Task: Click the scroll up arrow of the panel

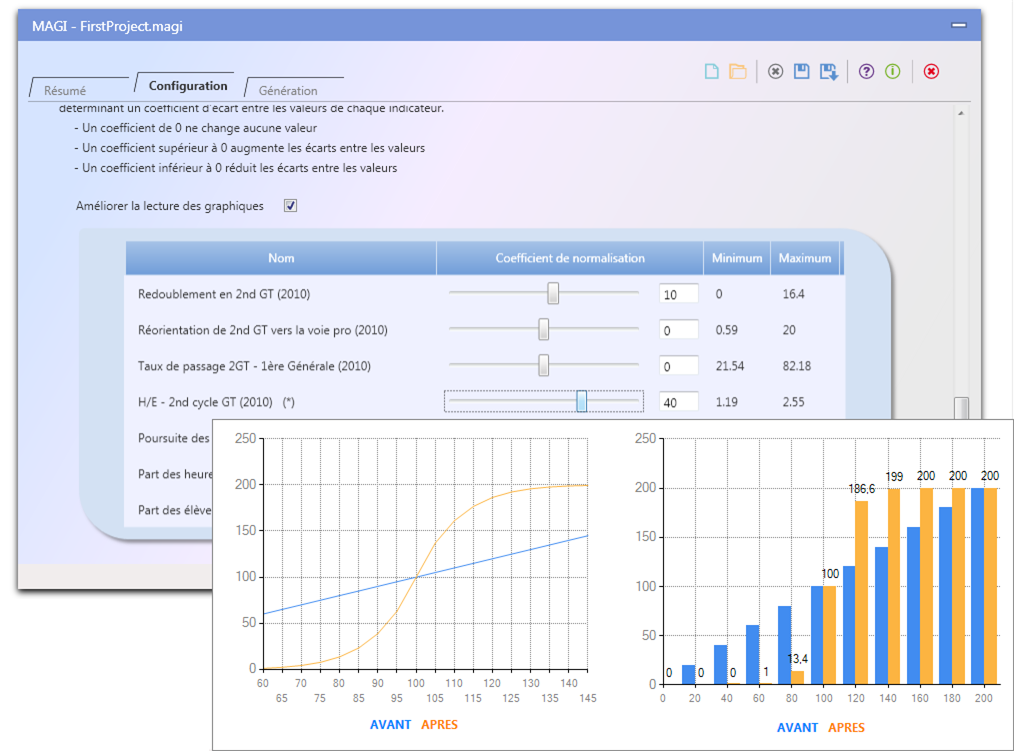Action: coord(961,114)
